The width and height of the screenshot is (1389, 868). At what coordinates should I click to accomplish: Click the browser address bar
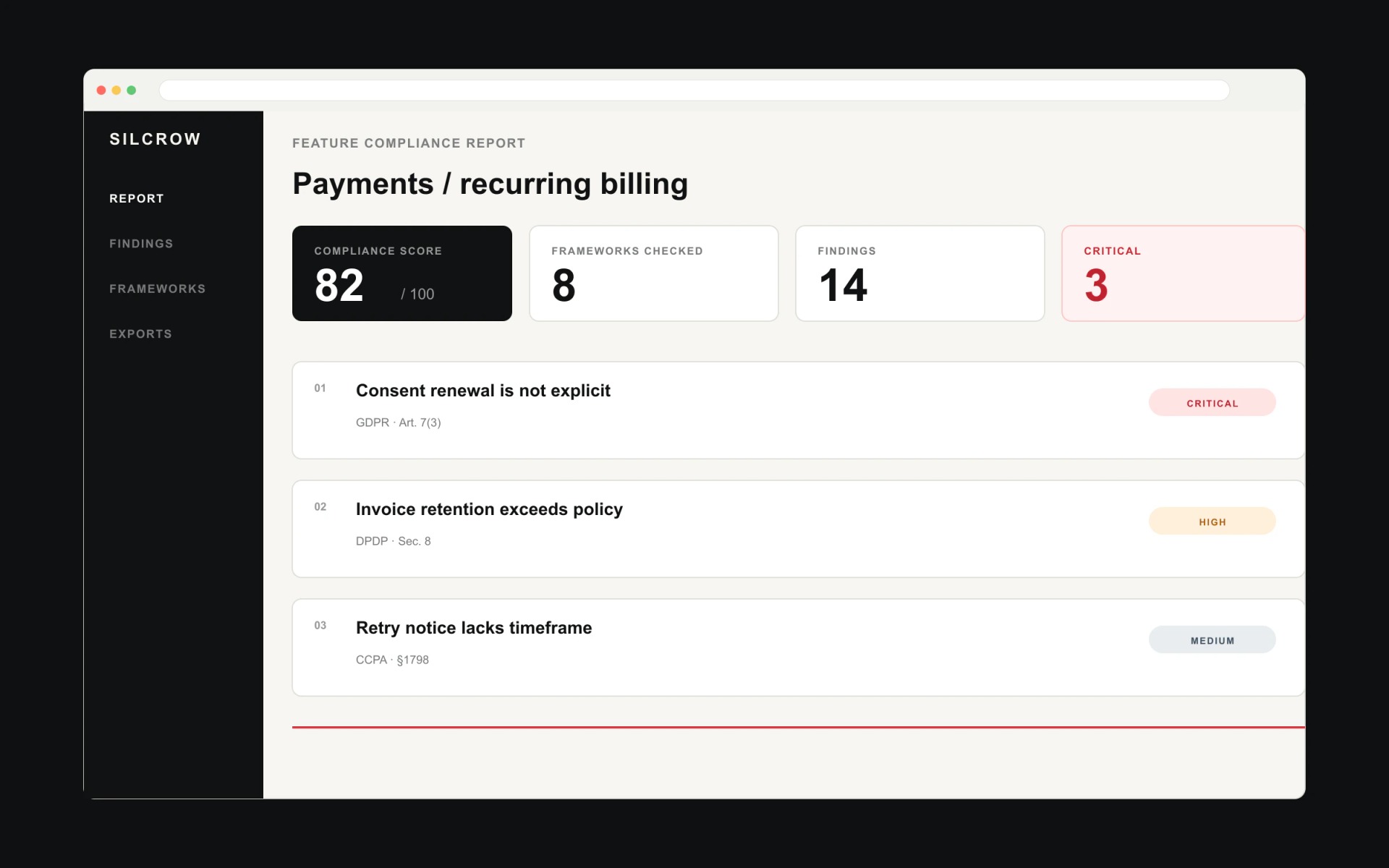tap(694, 90)
